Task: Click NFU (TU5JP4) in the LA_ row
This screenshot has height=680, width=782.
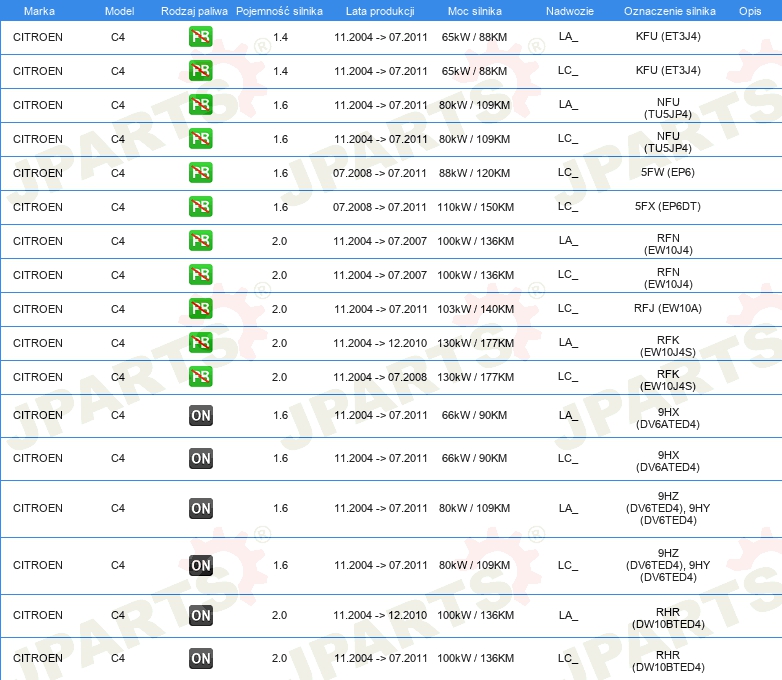Action: pyautogui.click(x=668, y=108)
